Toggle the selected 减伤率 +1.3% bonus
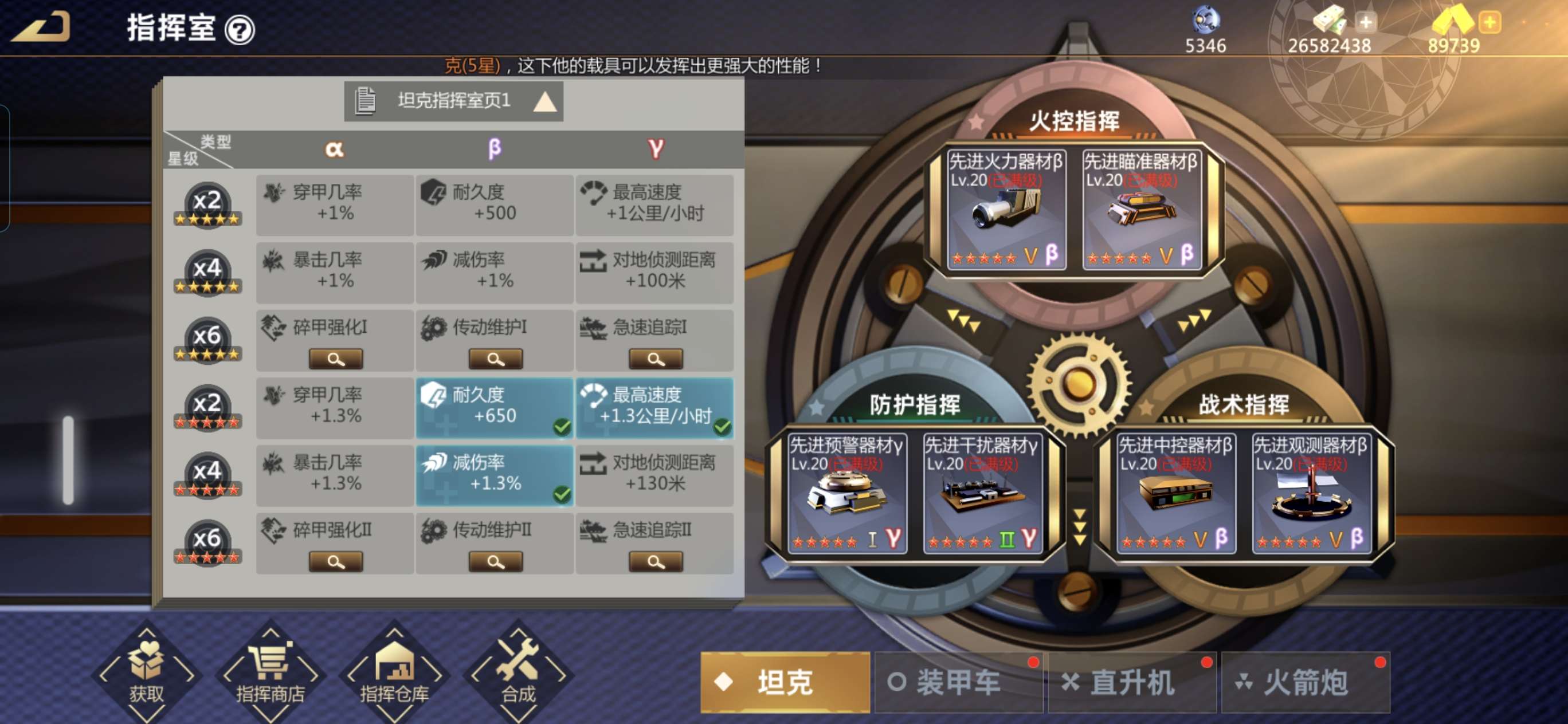Screen dimensions: 1568x724 494,475
